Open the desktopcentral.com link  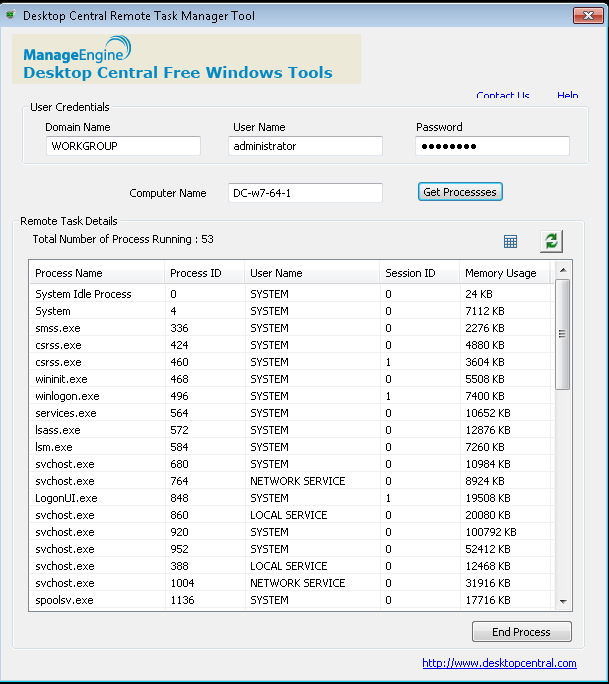click(499, 663)
